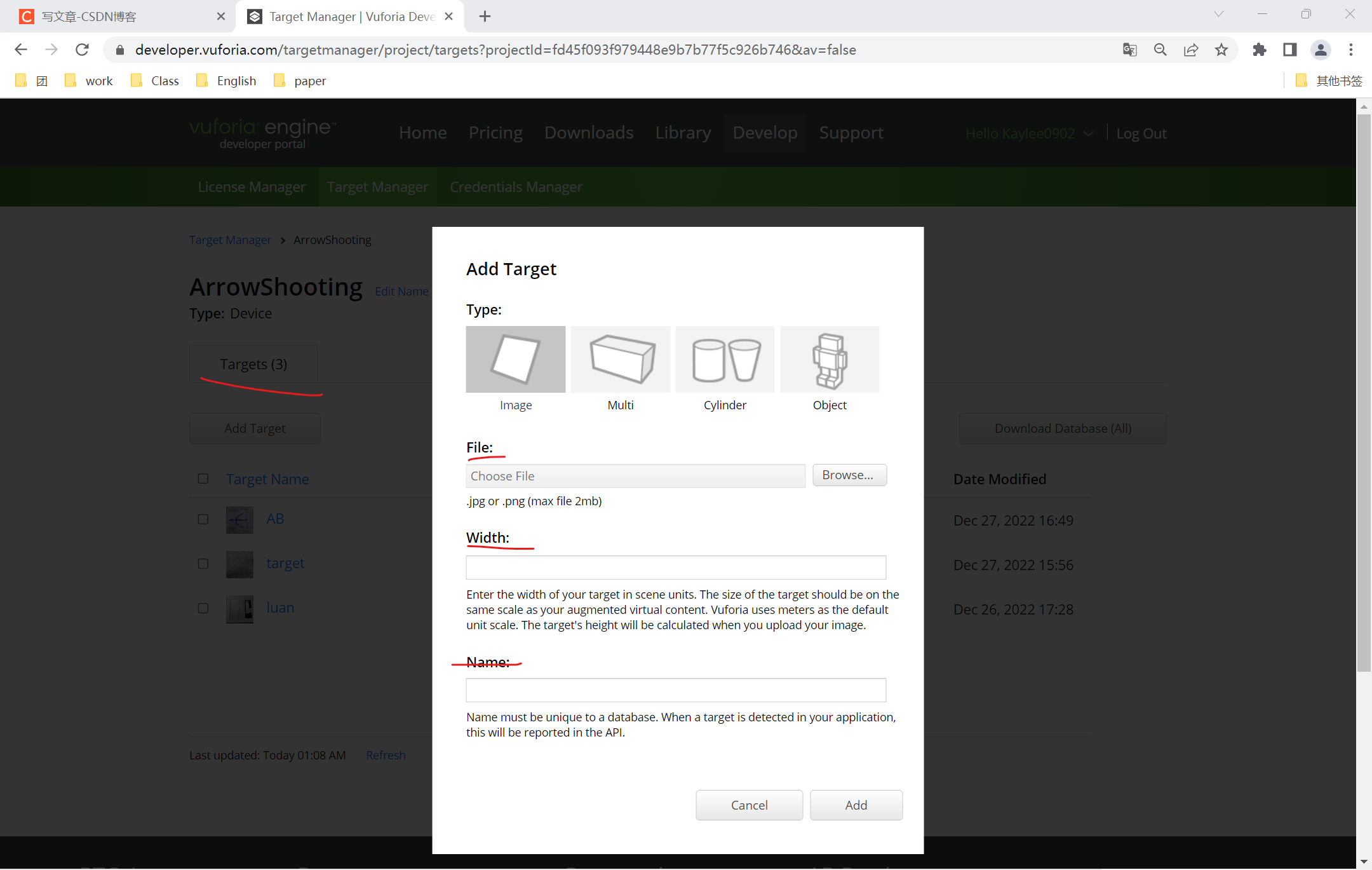Viewport: 1372px width, 870px height.
Task: Open the 团 bookmark
Action: click(42, 81)
